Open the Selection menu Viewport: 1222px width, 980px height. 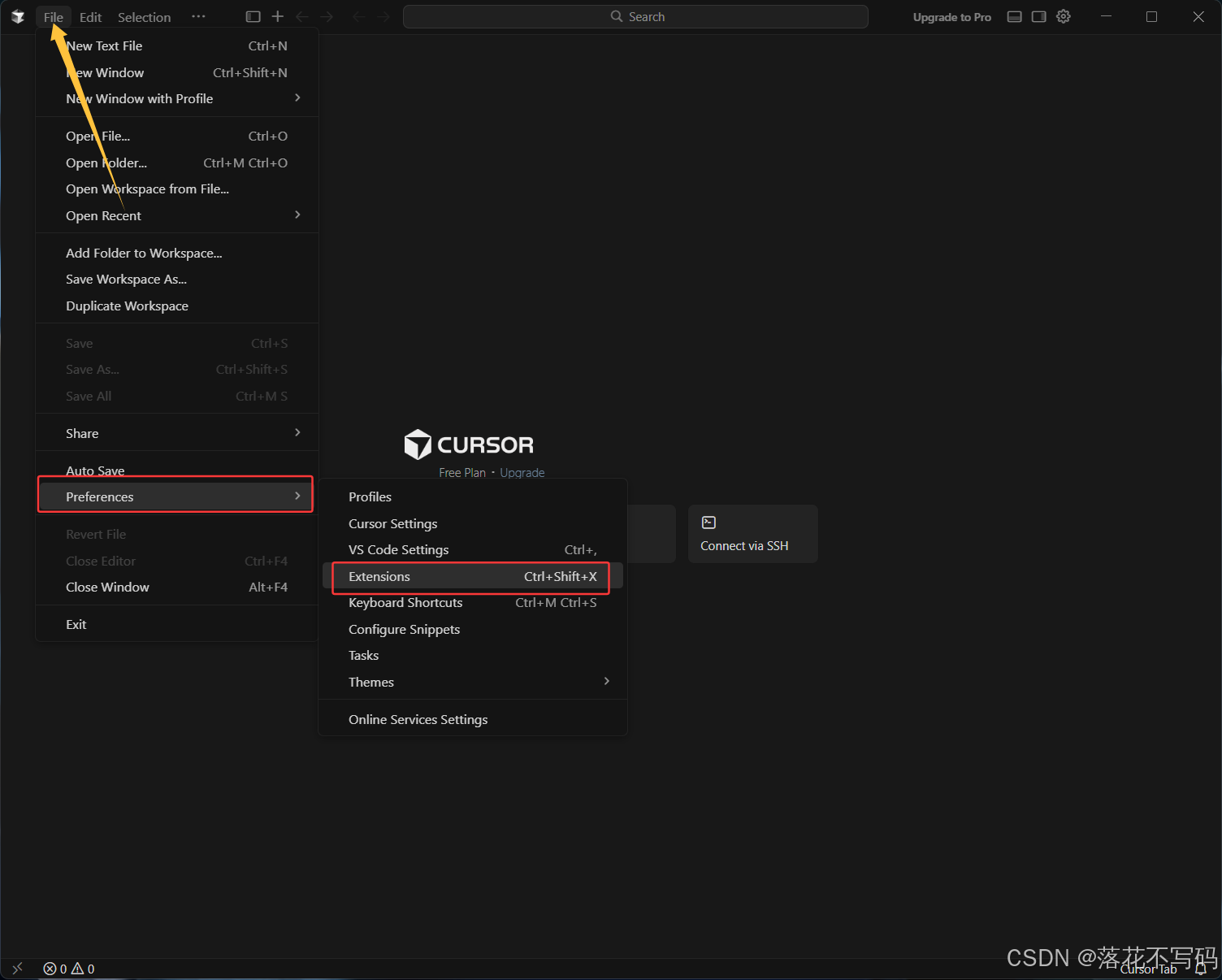(x=145, y=17)
